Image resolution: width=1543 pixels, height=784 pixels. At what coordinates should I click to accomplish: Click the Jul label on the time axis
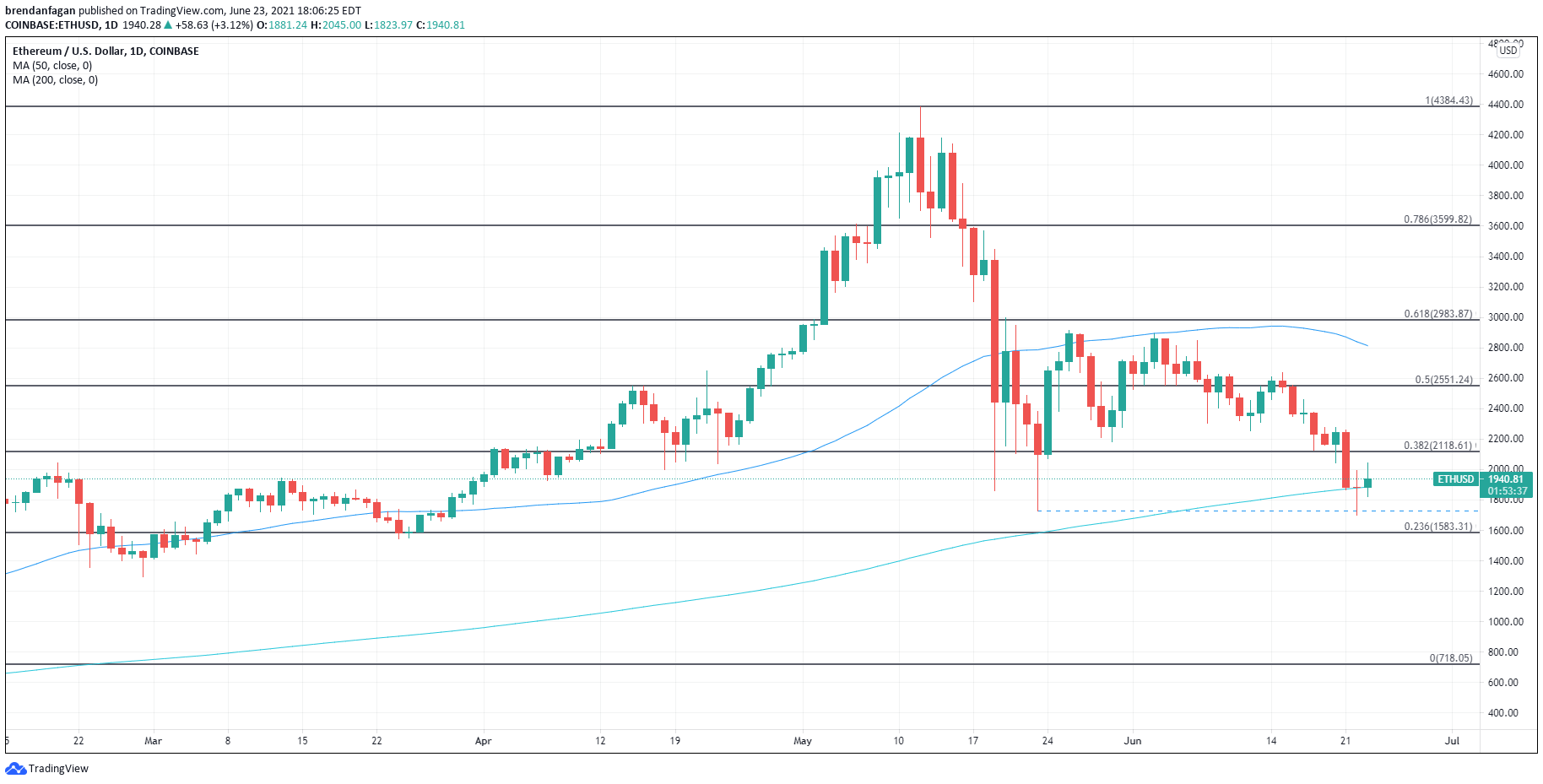[1452, 741]
